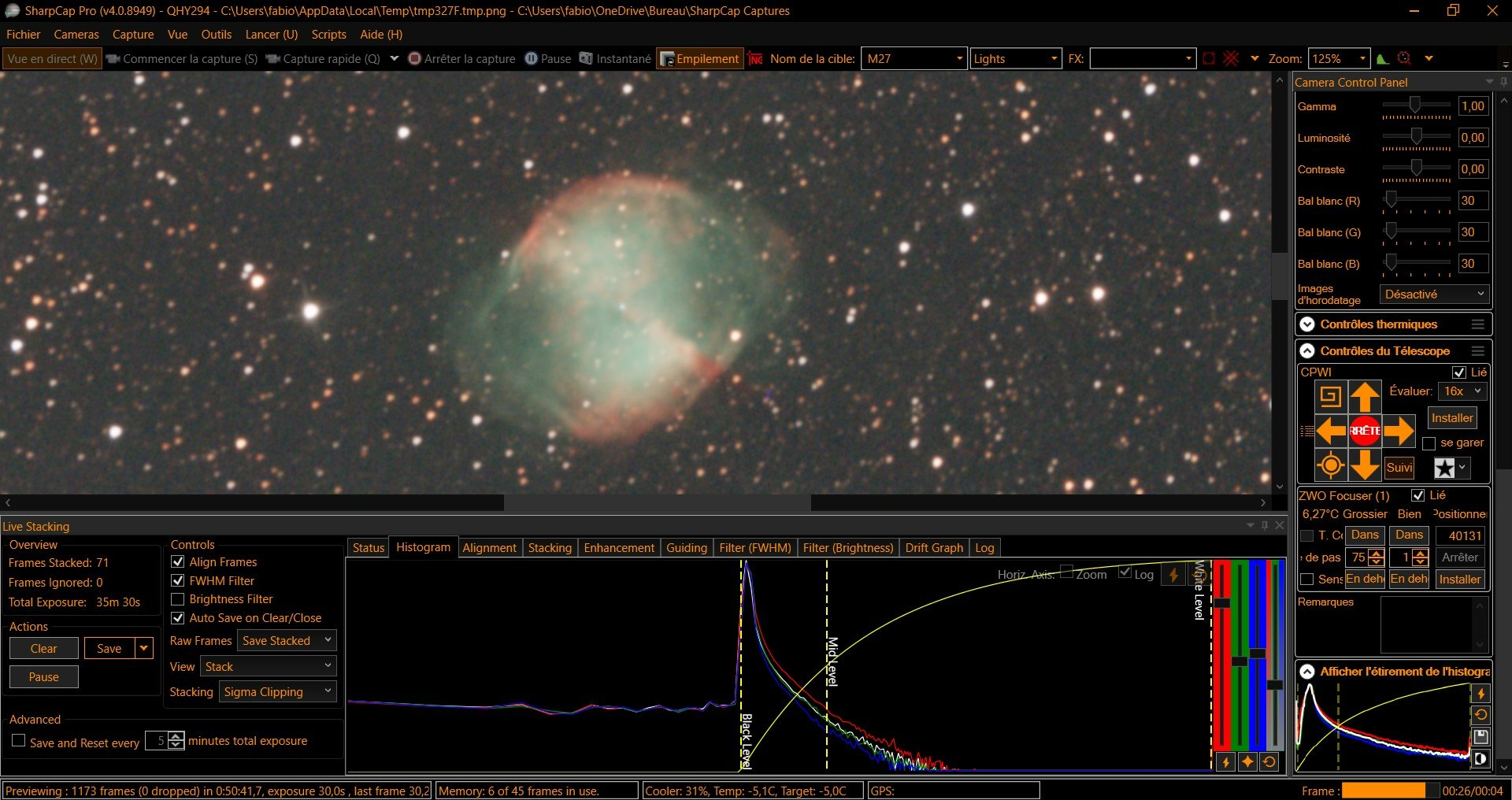The height and width of the screenshot is (800, 1512).
Task: Click the green histogram icon in the toolbar
Action: pyautogui.click(x=1382, y=58)
